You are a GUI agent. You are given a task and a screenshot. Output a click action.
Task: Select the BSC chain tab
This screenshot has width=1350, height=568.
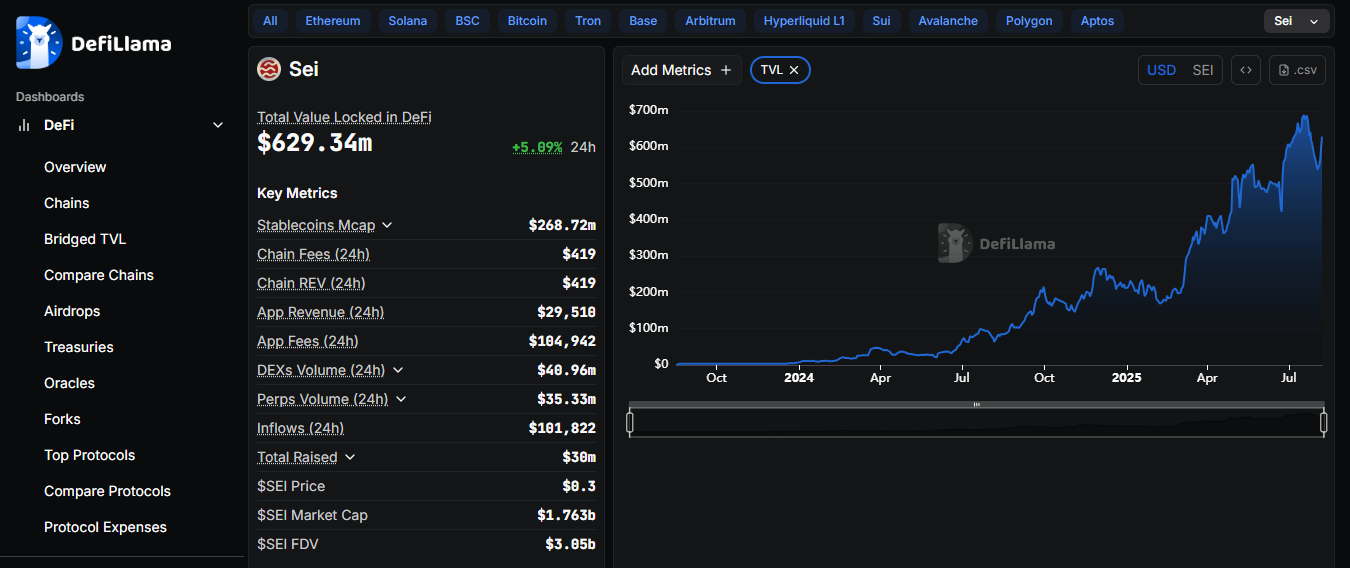click(467, 21)
